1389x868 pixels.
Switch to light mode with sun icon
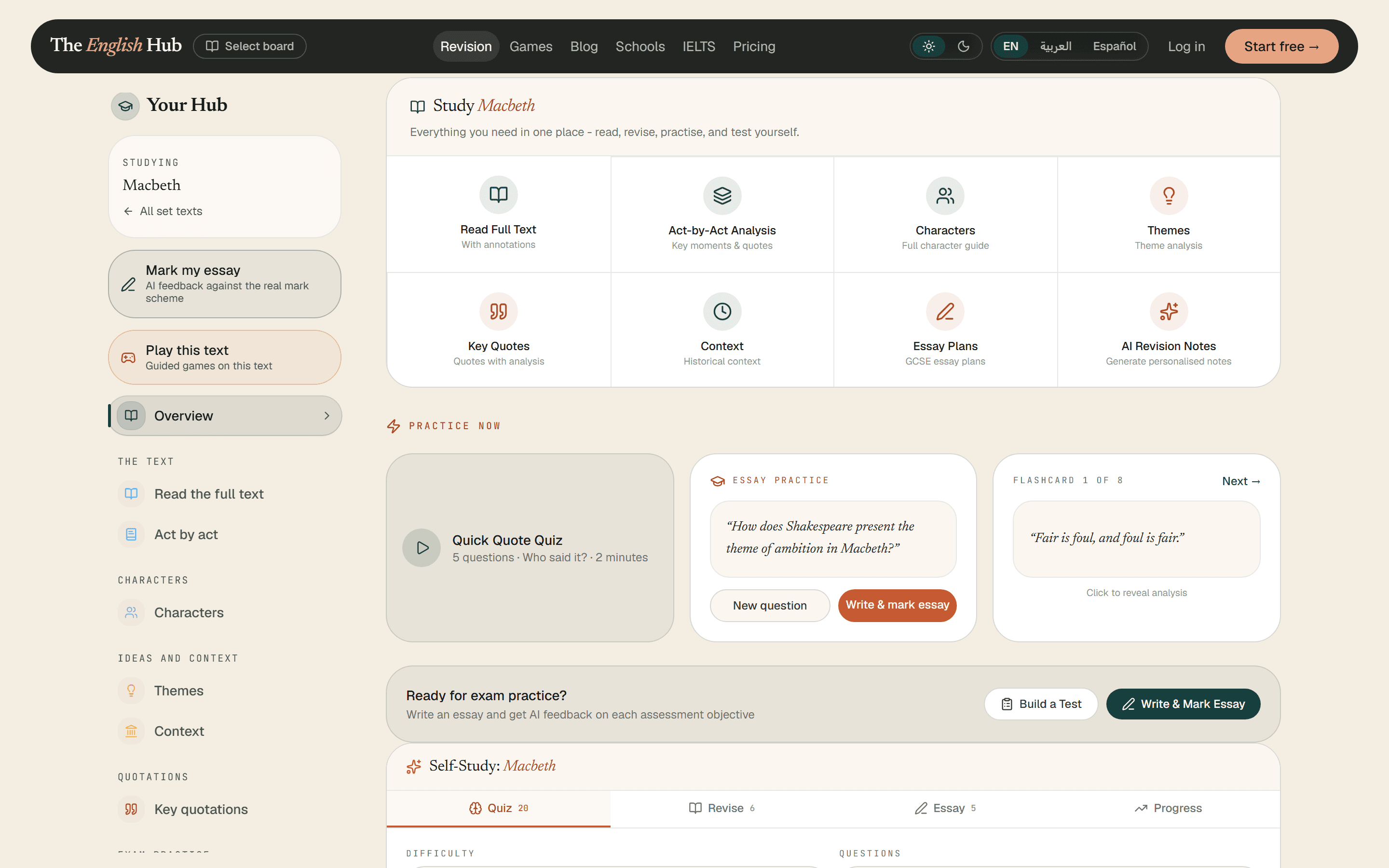(929, 46)
